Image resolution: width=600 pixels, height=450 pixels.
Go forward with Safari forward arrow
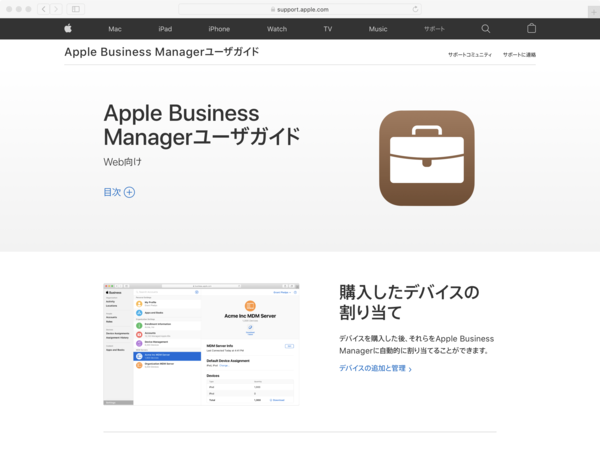56,9
